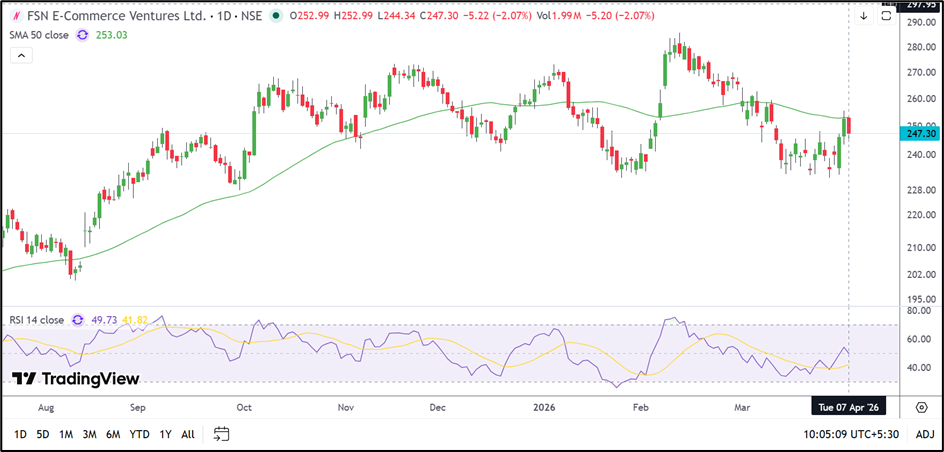The width and height of the screenshot is (944, 452).
Task: Show the All time range
Action: click(188, 434)
